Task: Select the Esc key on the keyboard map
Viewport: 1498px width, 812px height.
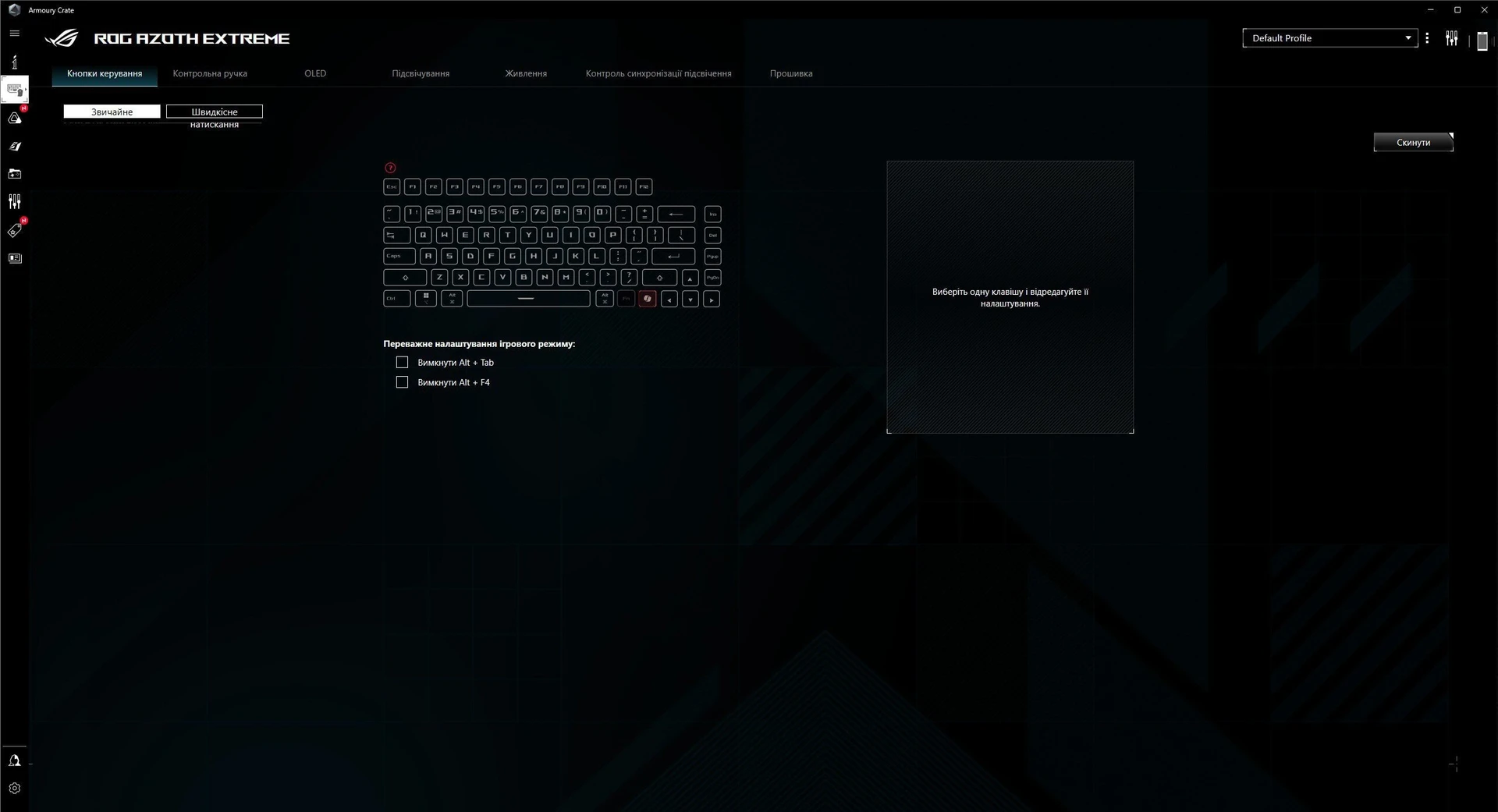Action: tap(392, 186)
